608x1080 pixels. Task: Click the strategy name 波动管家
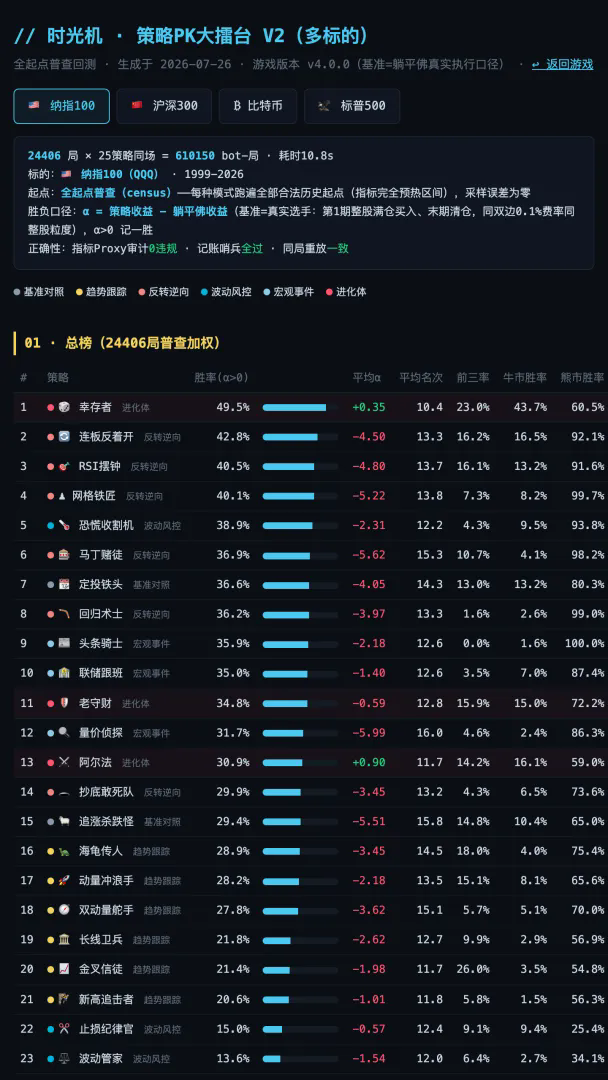(x=101, y=1058)
